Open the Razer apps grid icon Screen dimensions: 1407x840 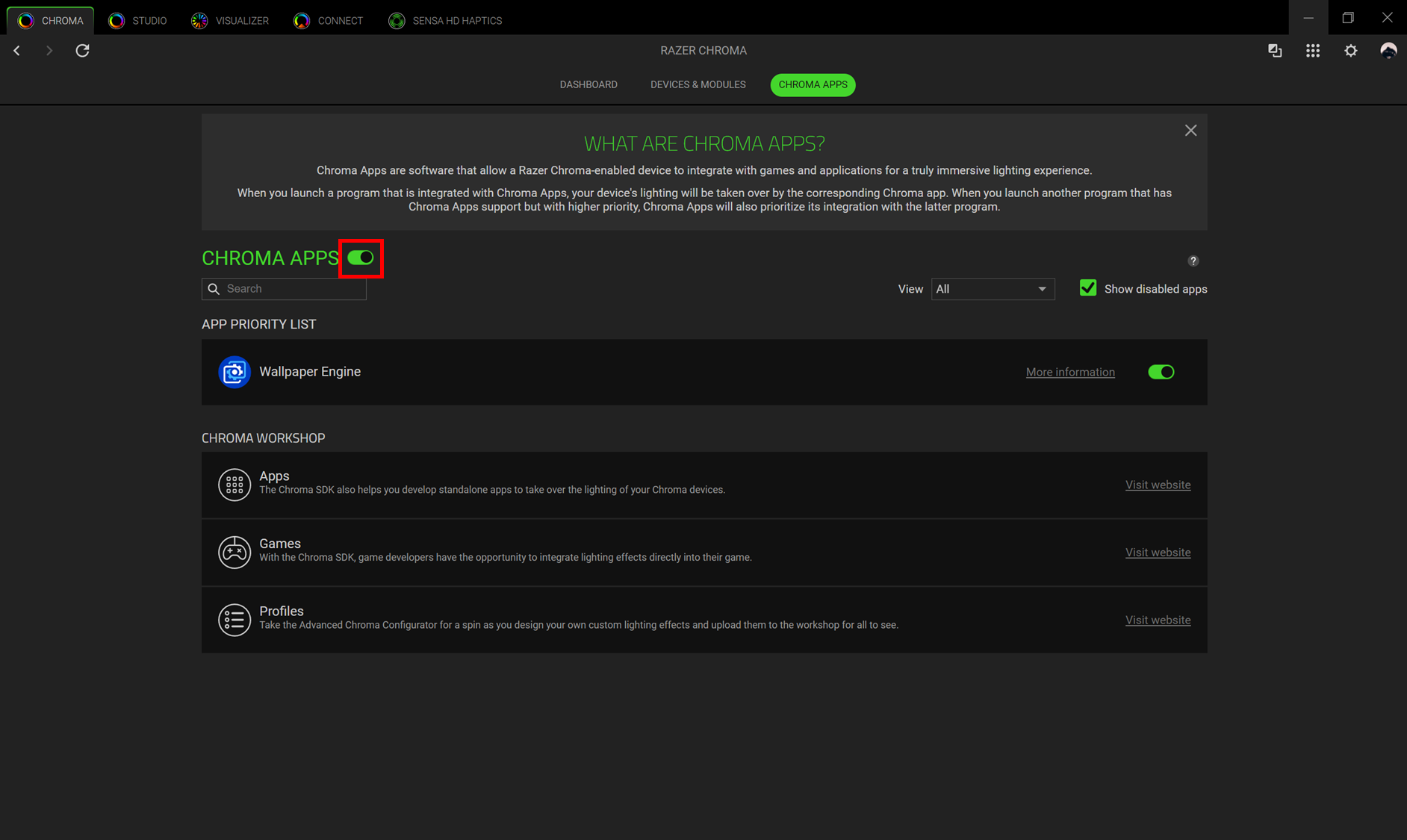(1312, 50)
